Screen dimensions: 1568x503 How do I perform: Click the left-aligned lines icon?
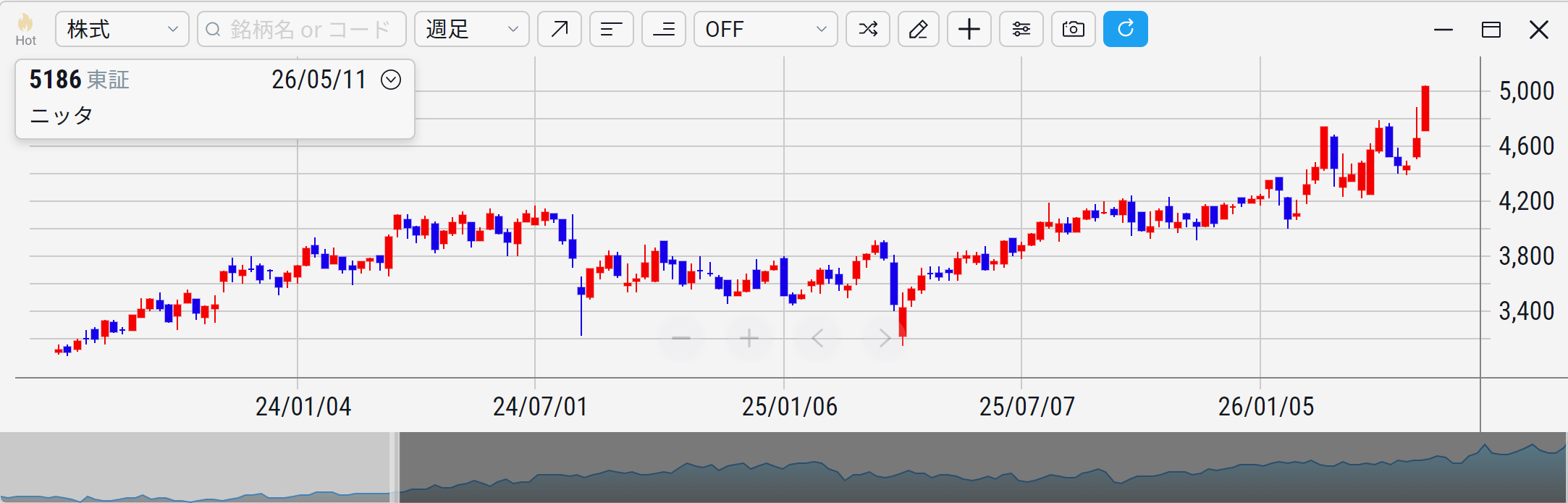click(612, 30)
